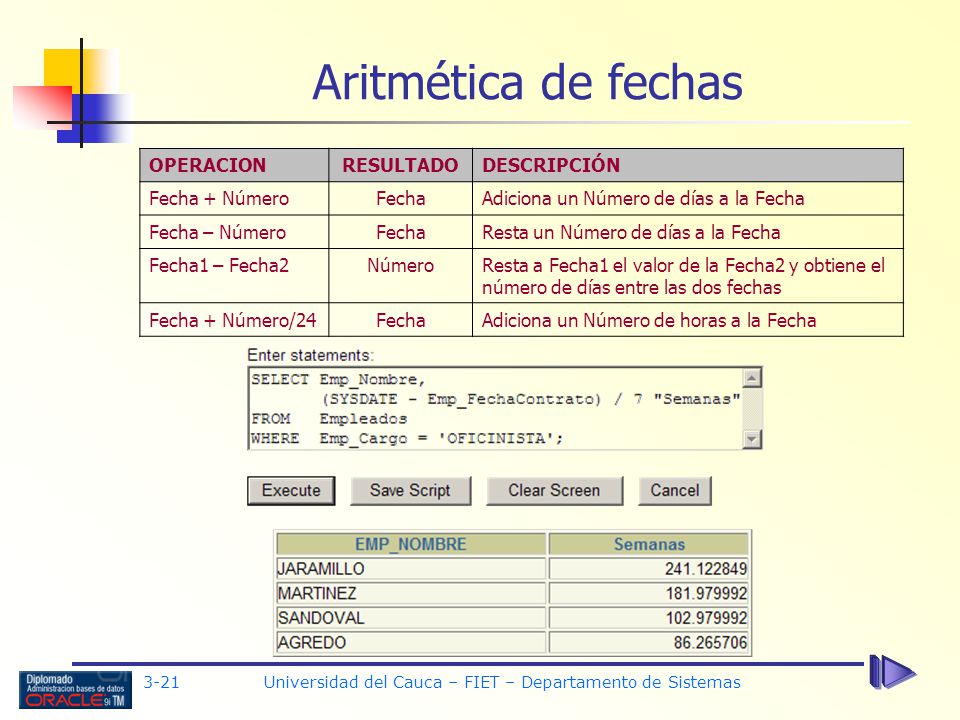Image resolution: width=960 pixels, height=720 pixels.
Task: Click the DESCRIPCIÓN table header
Action: (x=688, y=165)
